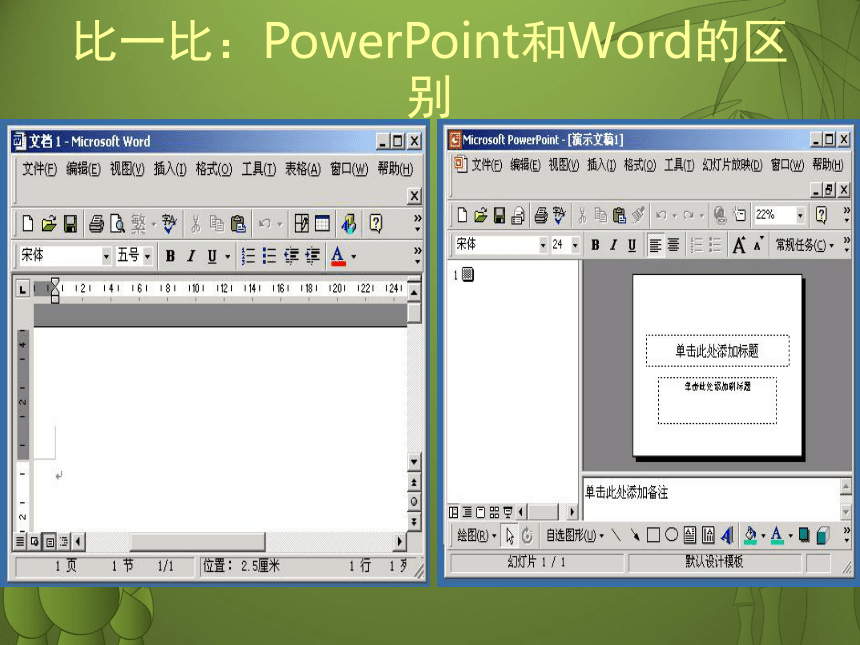Select Line tool in PowerPoint drawing bar
Image resolution: width=860 pixels, height=645 pixels.
(616, 535)
